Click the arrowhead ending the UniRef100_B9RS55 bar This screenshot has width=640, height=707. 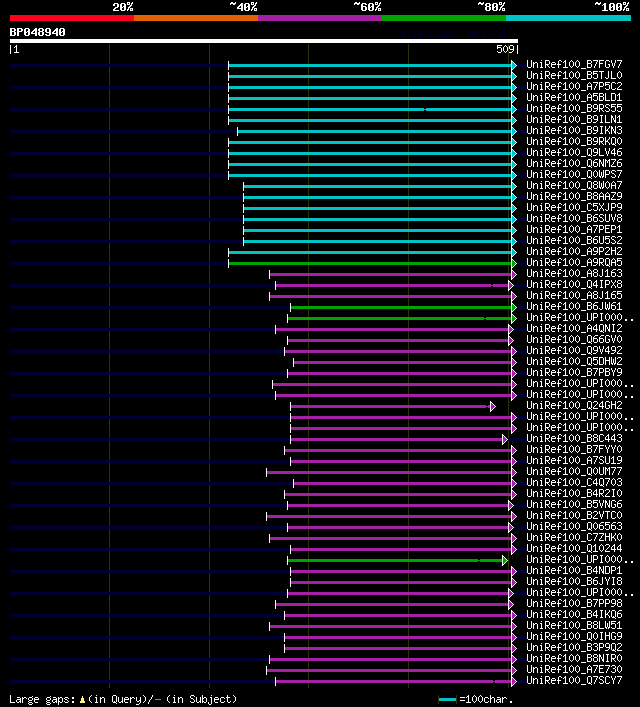pos(514,110)
